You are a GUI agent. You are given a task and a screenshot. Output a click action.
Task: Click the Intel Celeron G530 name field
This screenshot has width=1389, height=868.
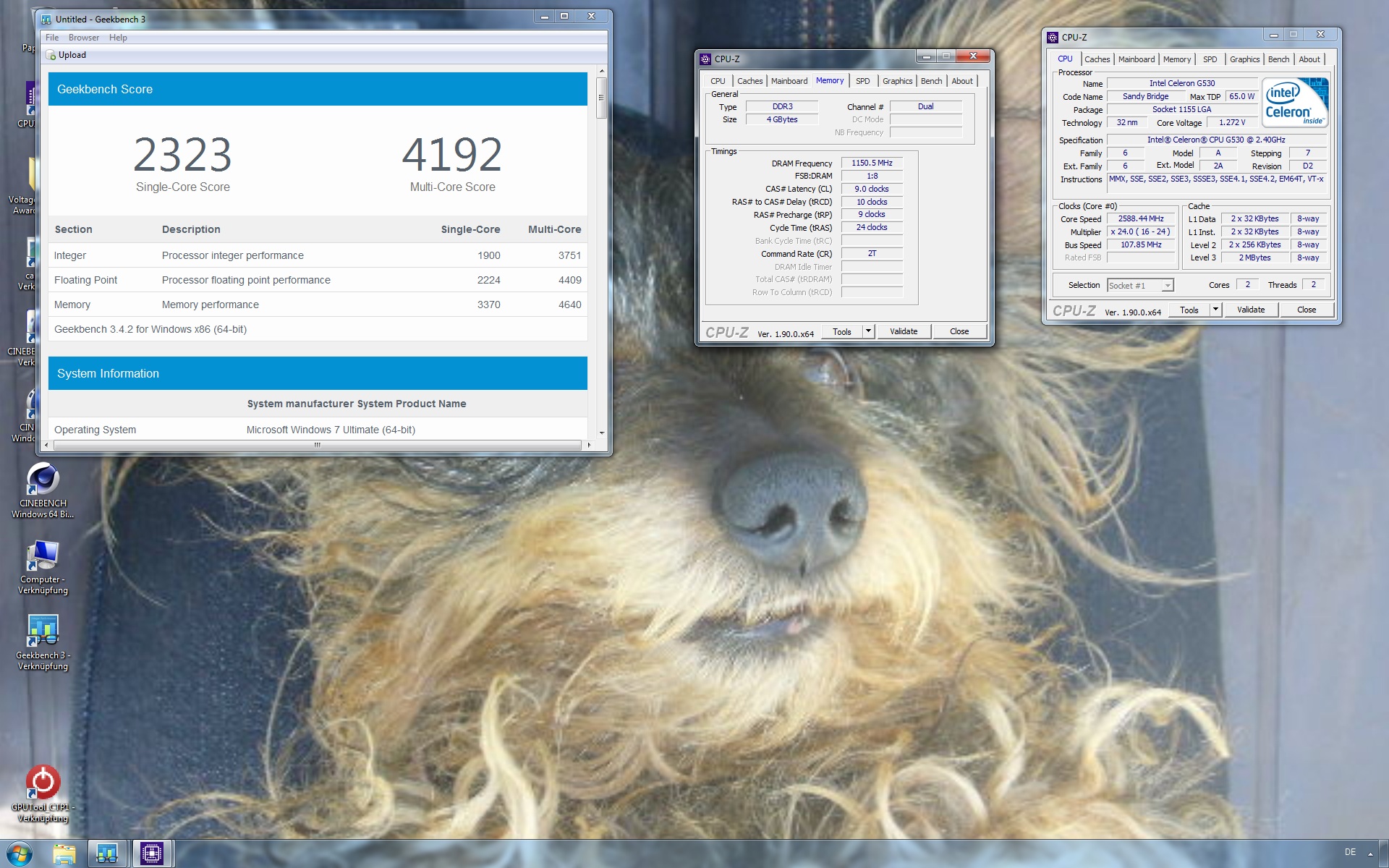(1182, 84)
